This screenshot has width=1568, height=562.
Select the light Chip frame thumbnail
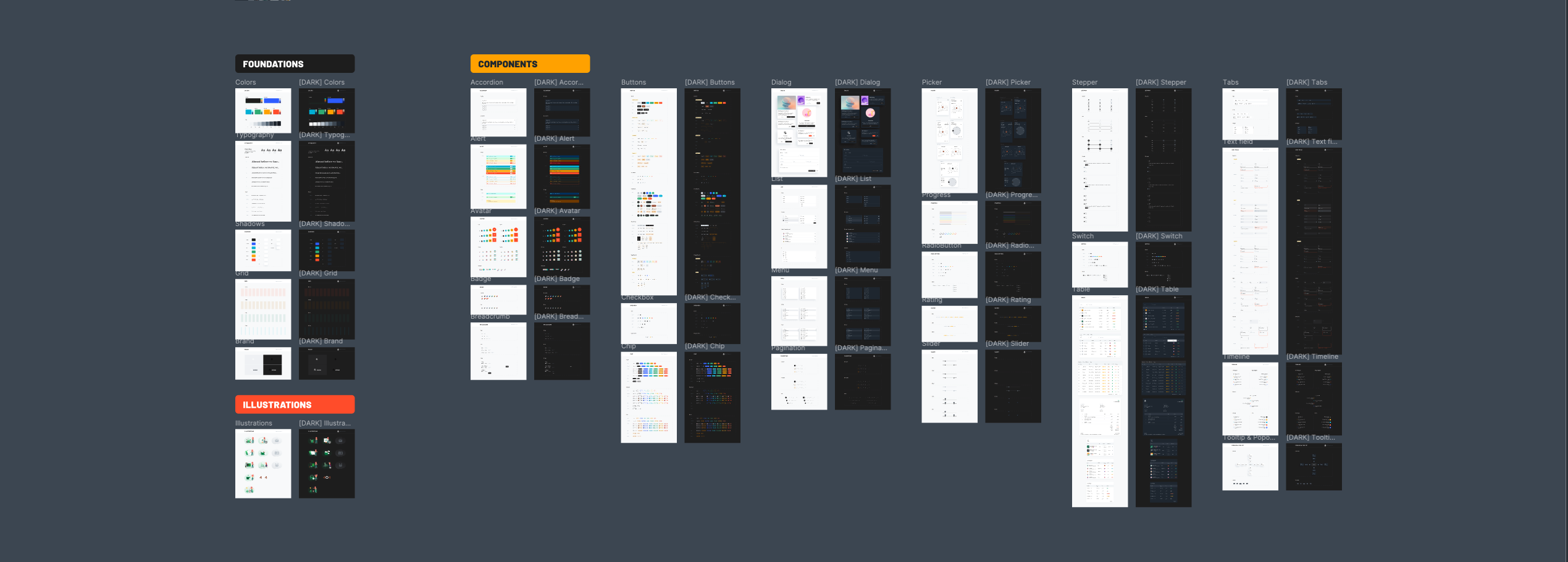(648, 397)
